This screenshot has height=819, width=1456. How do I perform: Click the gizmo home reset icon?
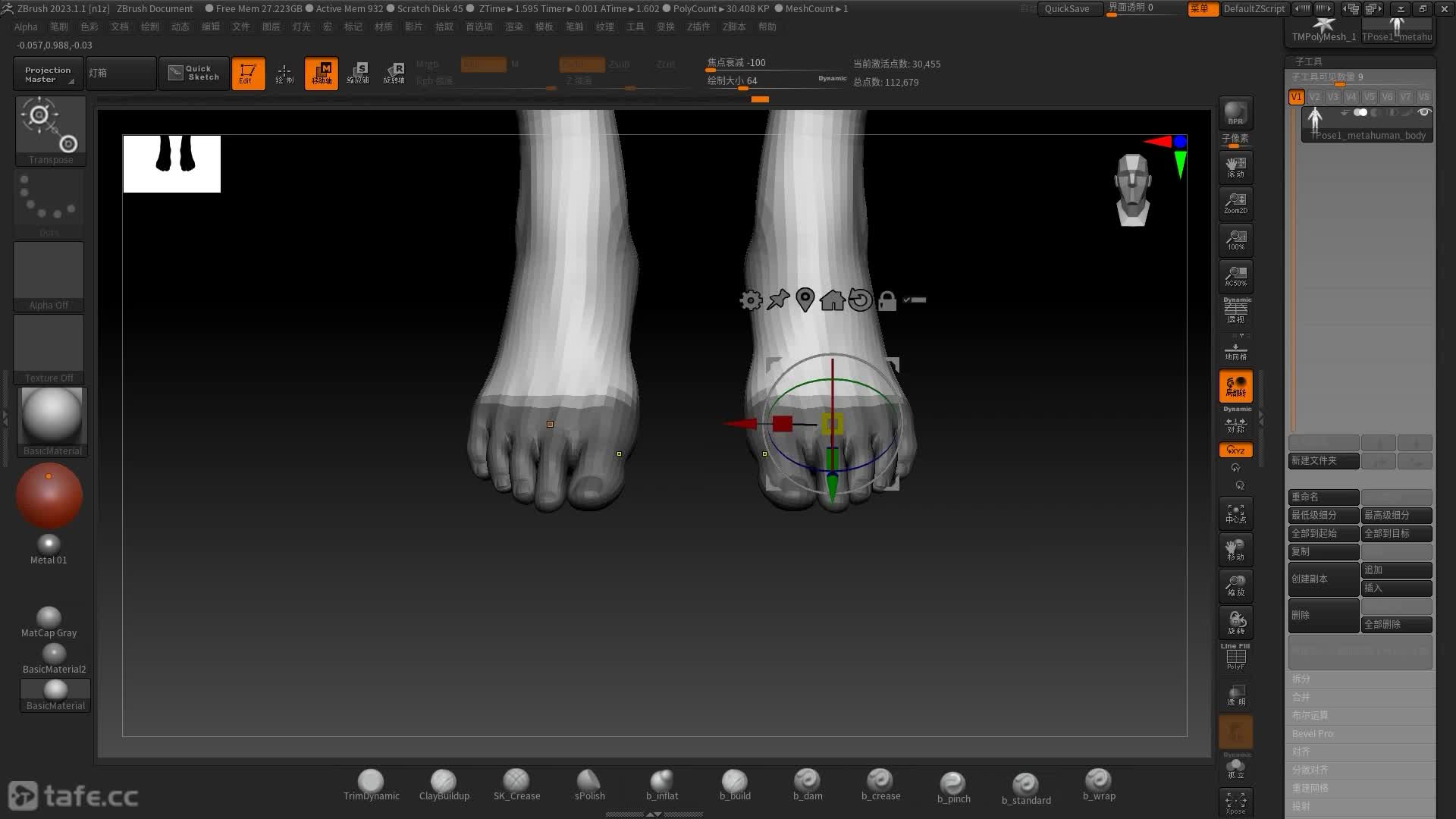coord(832,300)
